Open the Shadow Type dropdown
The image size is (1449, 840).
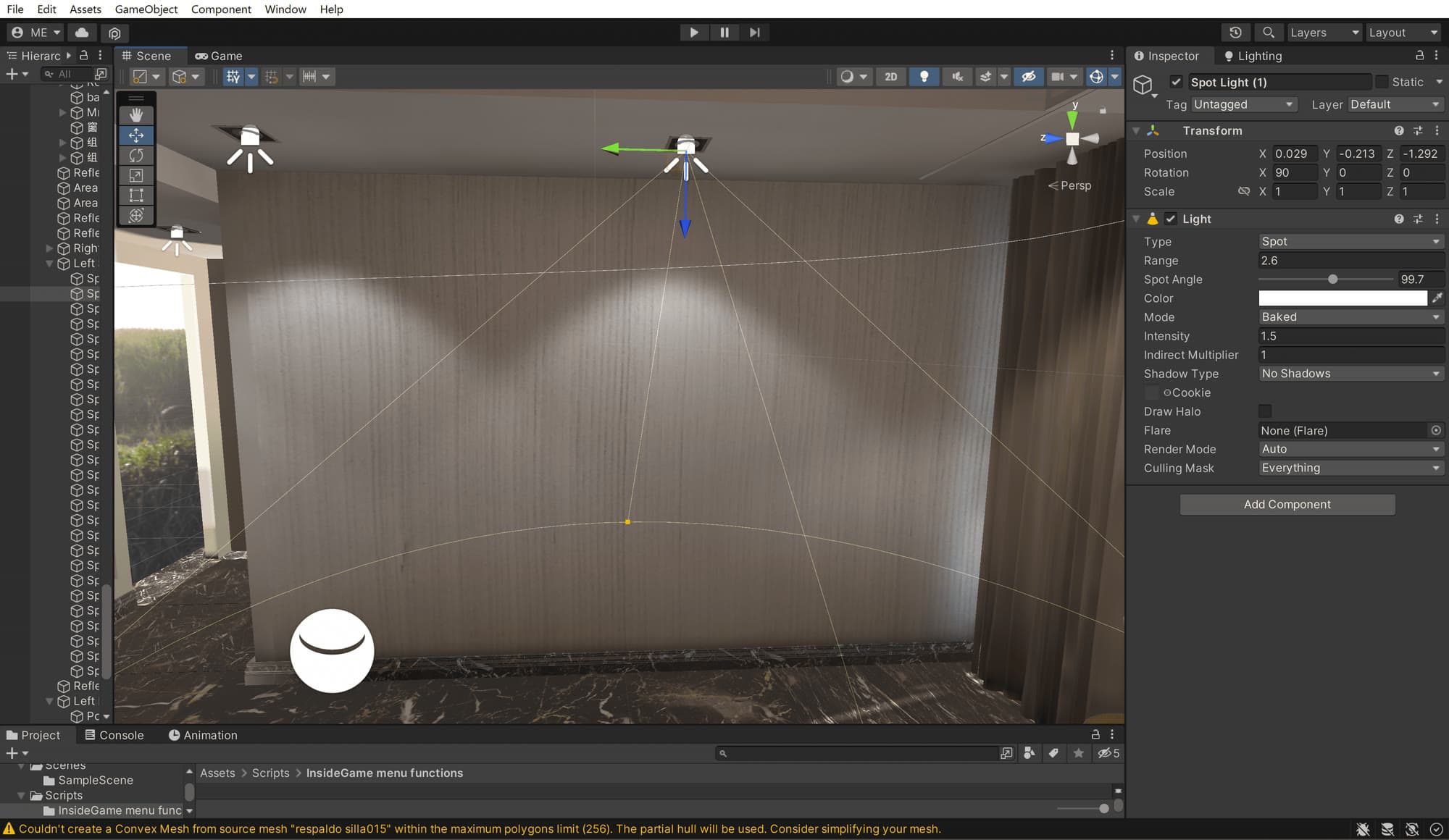pyautogui.click(x=1350, y=373)
